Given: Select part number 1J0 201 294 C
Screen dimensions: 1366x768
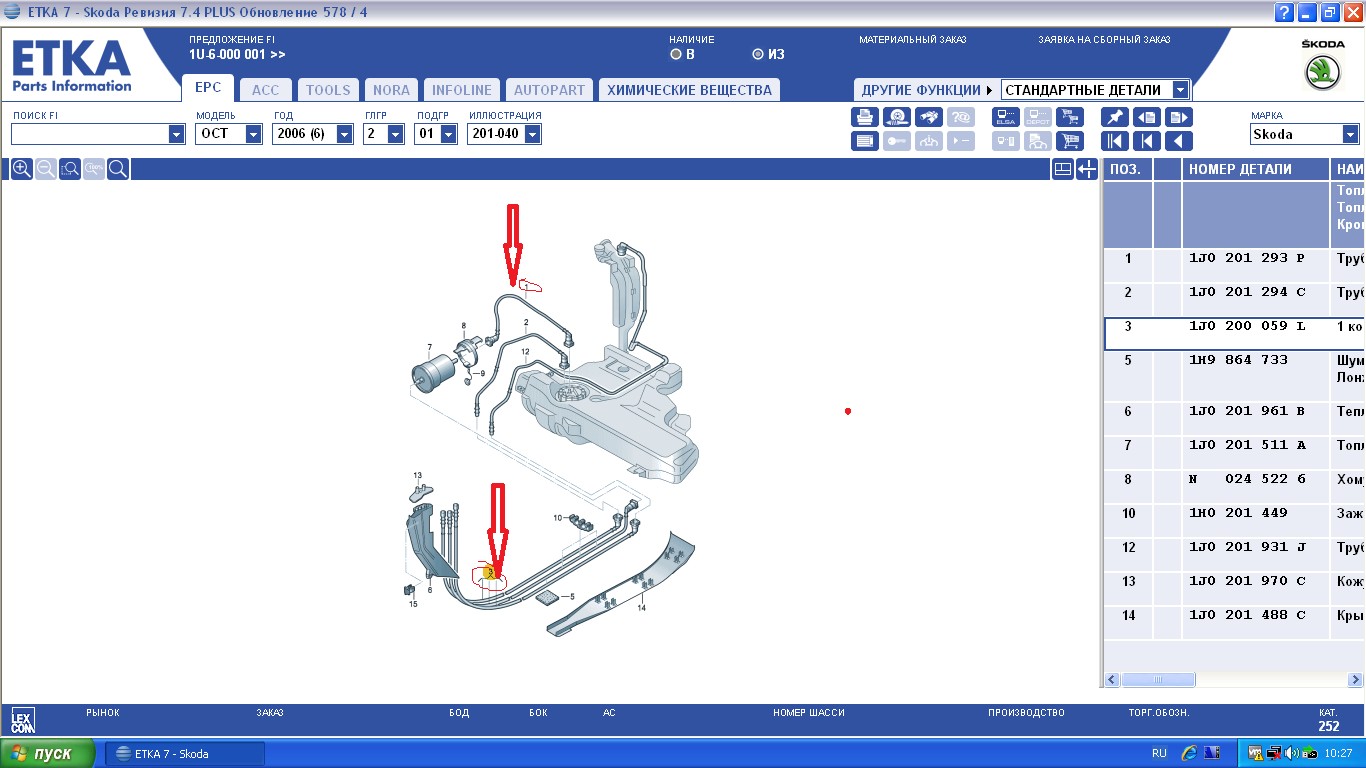Looking at the screenshot, I should point(1247,292).
